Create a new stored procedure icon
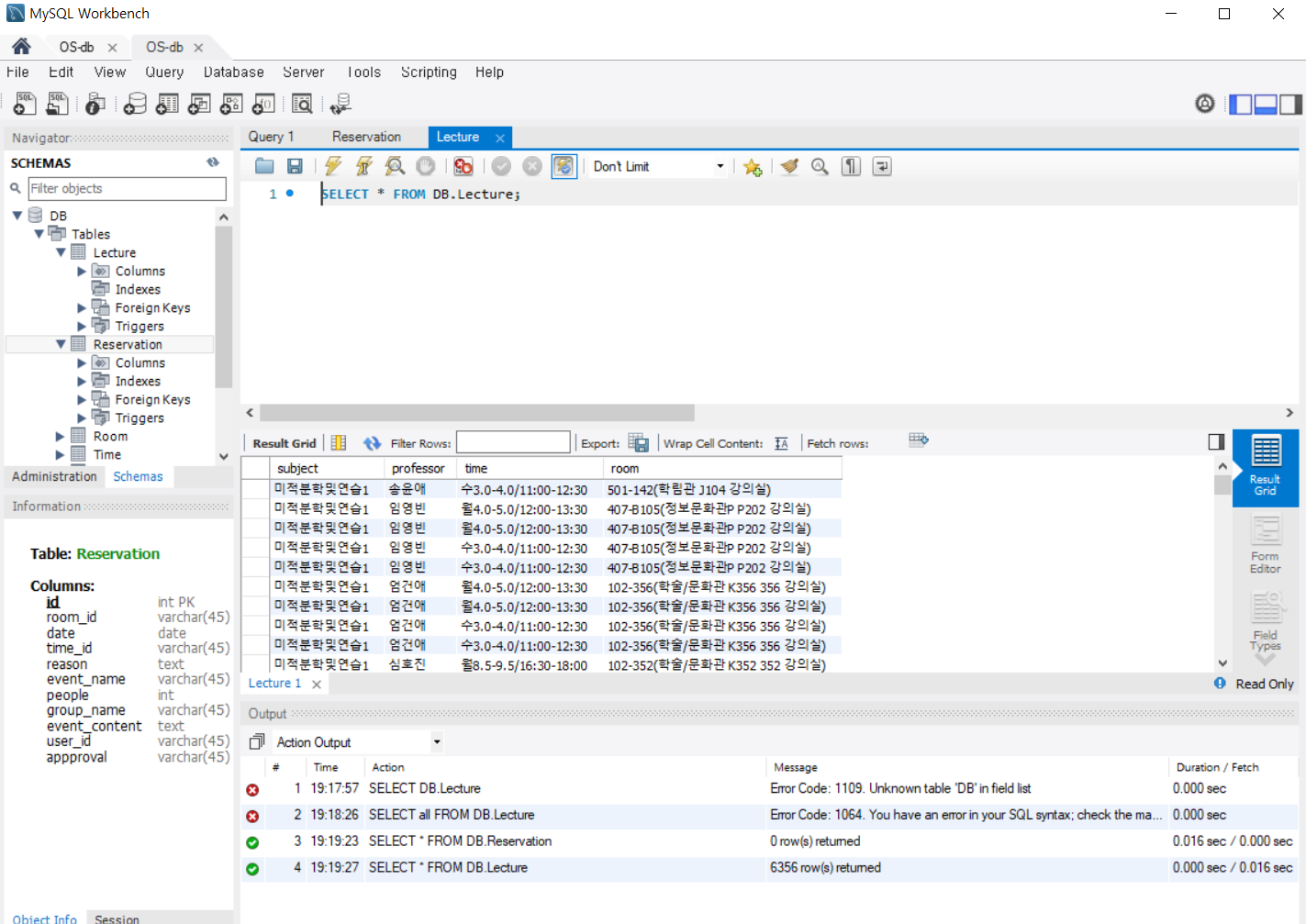This screenshot has width=1306, height=924. (x=231, y=104)
